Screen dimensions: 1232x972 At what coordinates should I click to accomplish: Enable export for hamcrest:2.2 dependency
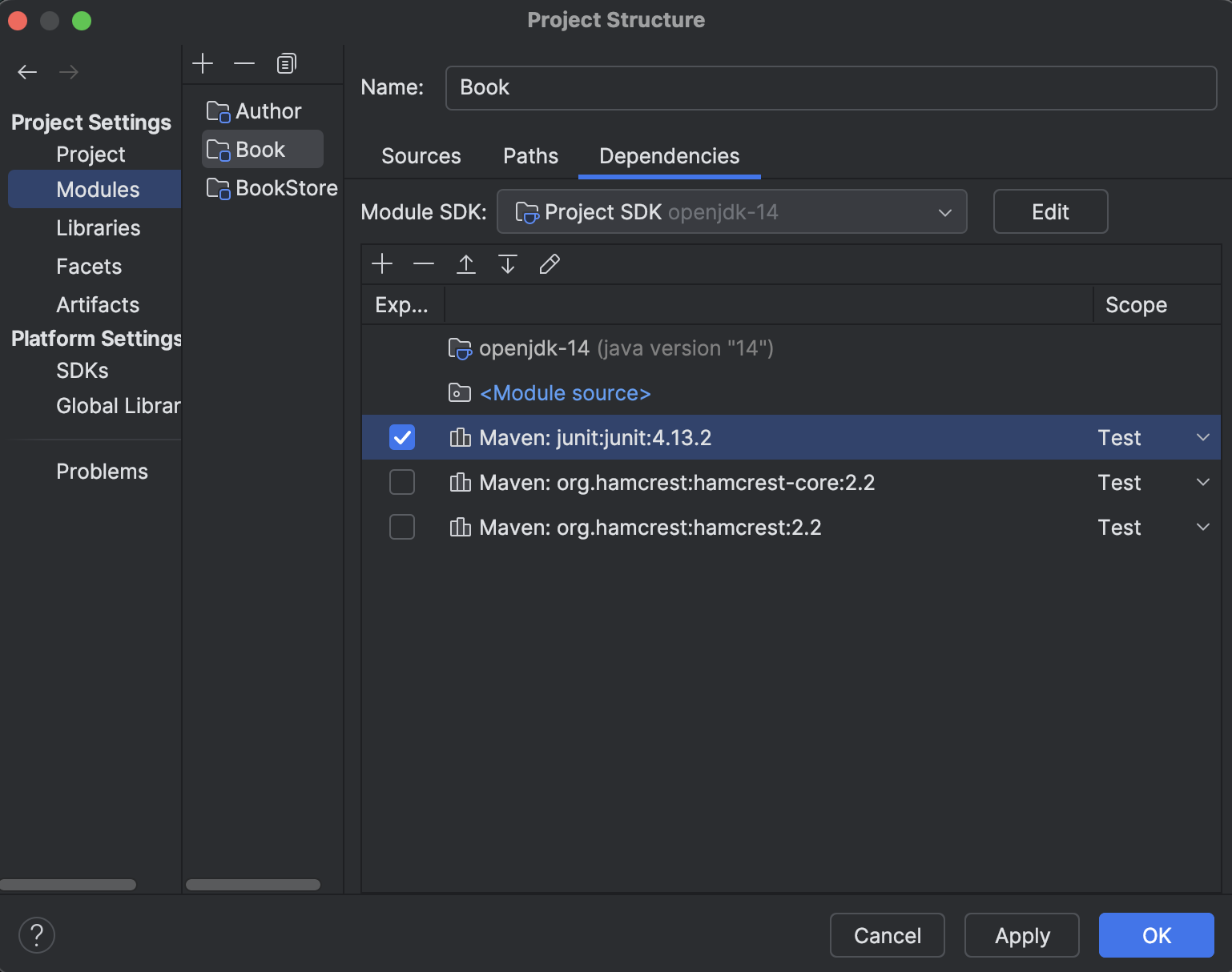[x=402, y=527]
